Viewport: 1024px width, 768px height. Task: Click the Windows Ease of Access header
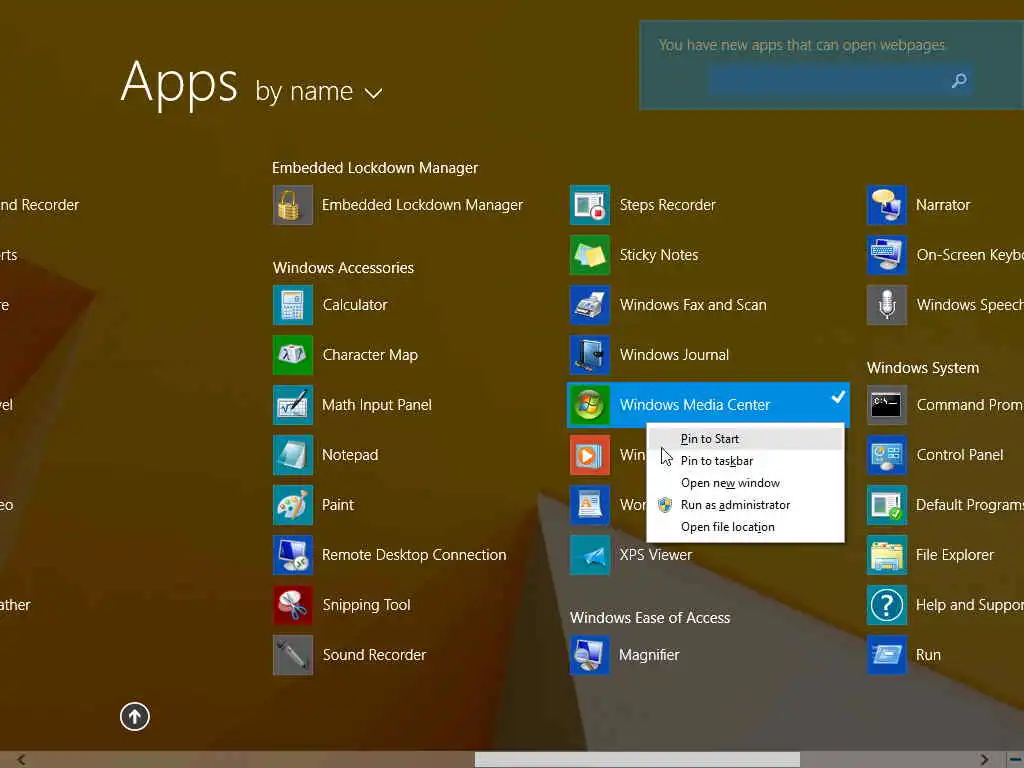(650, 618)
